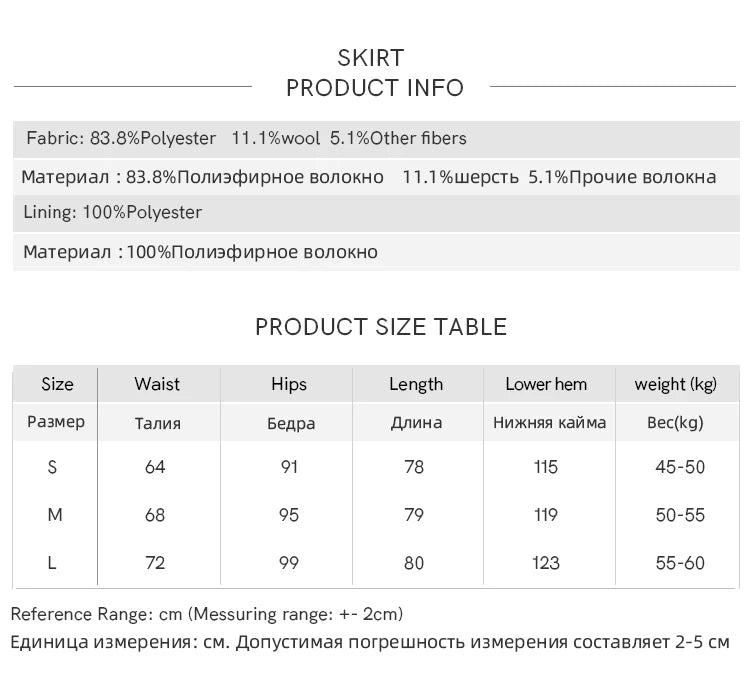
Task: Click lower hem value 115
Action: pyautogui.click(x=546, y=467)
